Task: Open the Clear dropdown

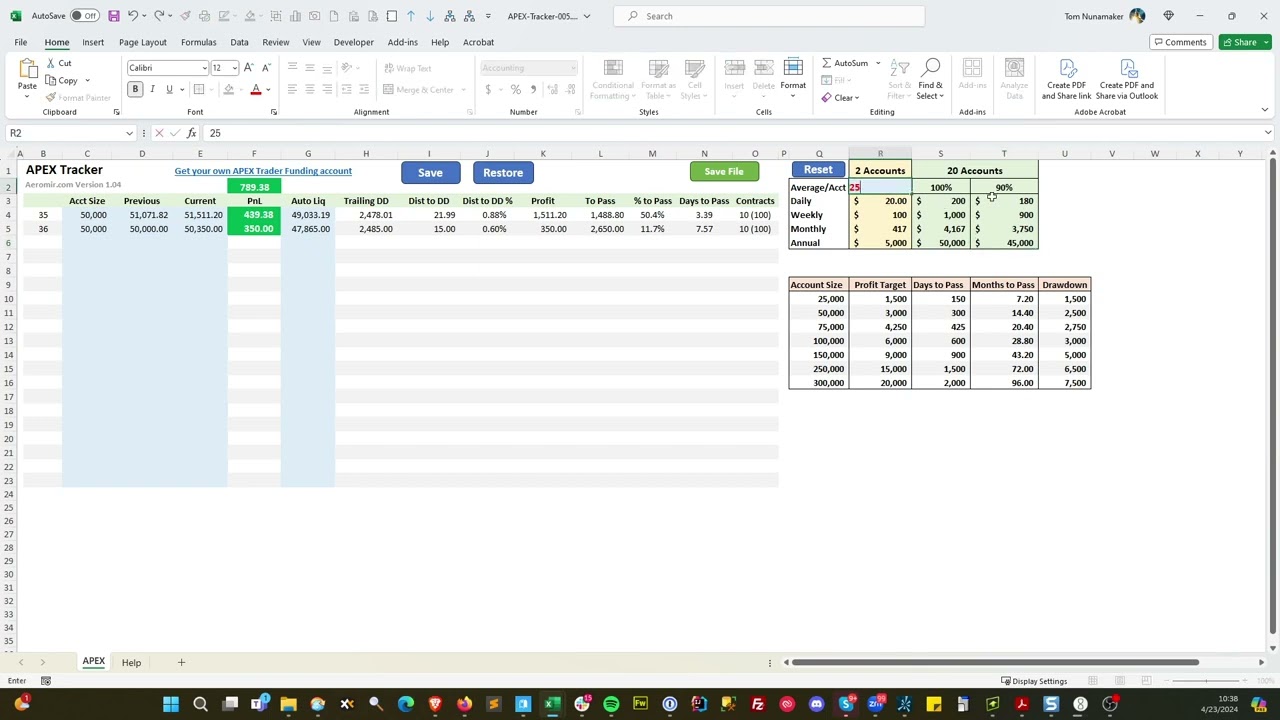Action: (857, 98)
